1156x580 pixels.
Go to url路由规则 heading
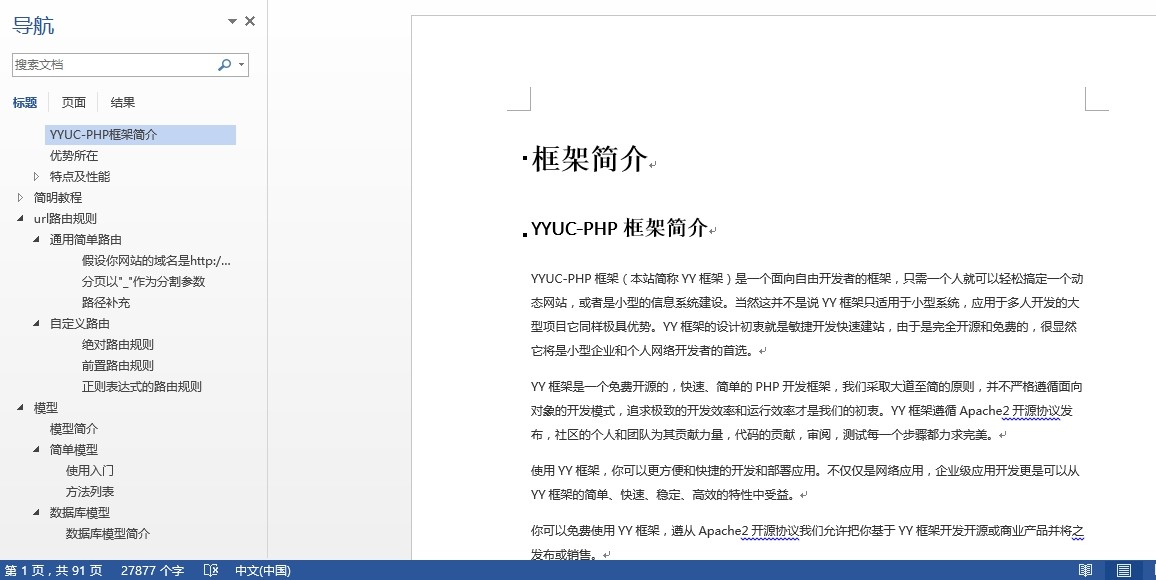pyautogui.click(x=65, y=218)
